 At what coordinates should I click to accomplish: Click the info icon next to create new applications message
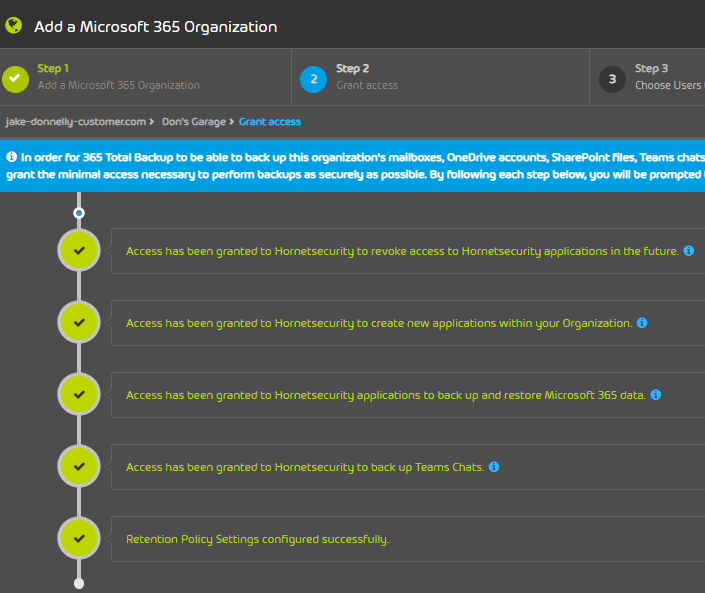(642, 323)
